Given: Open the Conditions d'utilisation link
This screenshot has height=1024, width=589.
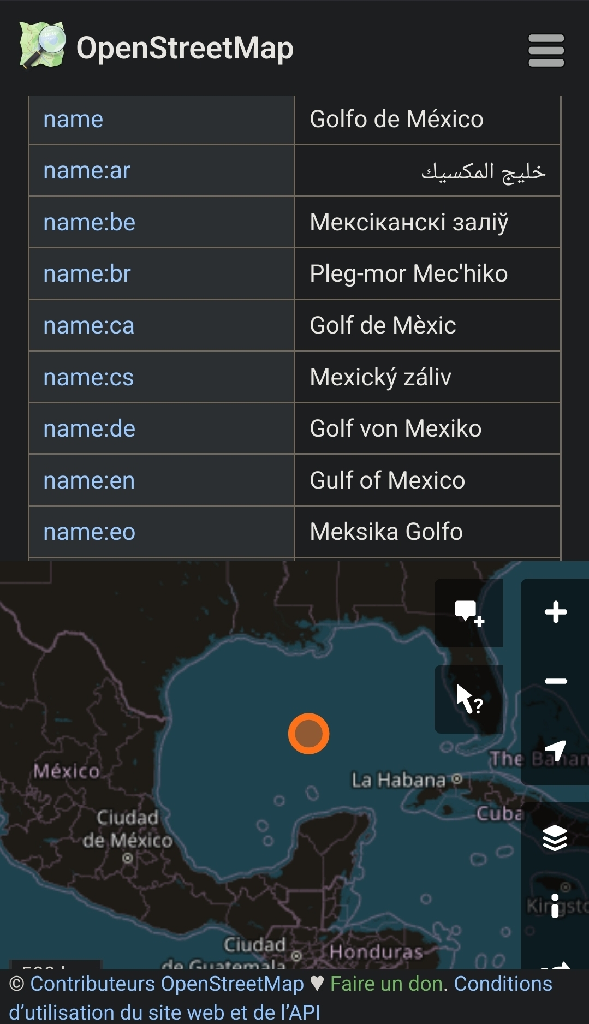Looking at the screenshot, I should pos(281,998).
